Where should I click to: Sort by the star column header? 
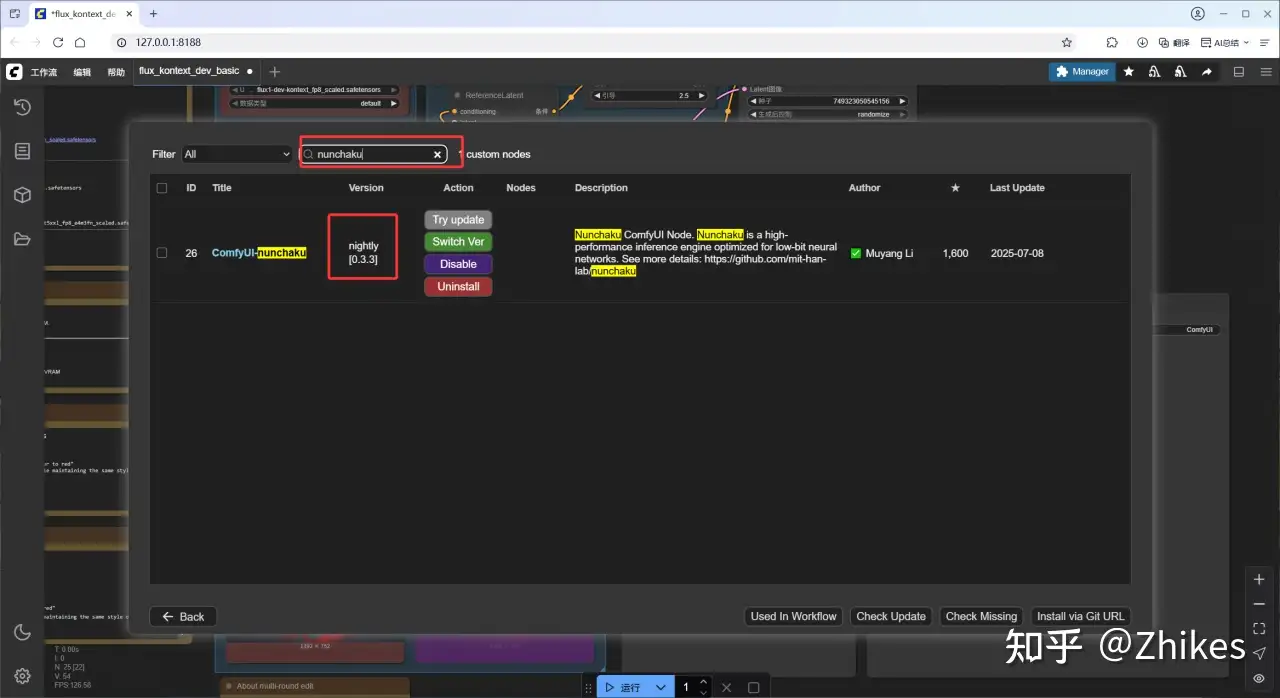(x=955, y=188)
